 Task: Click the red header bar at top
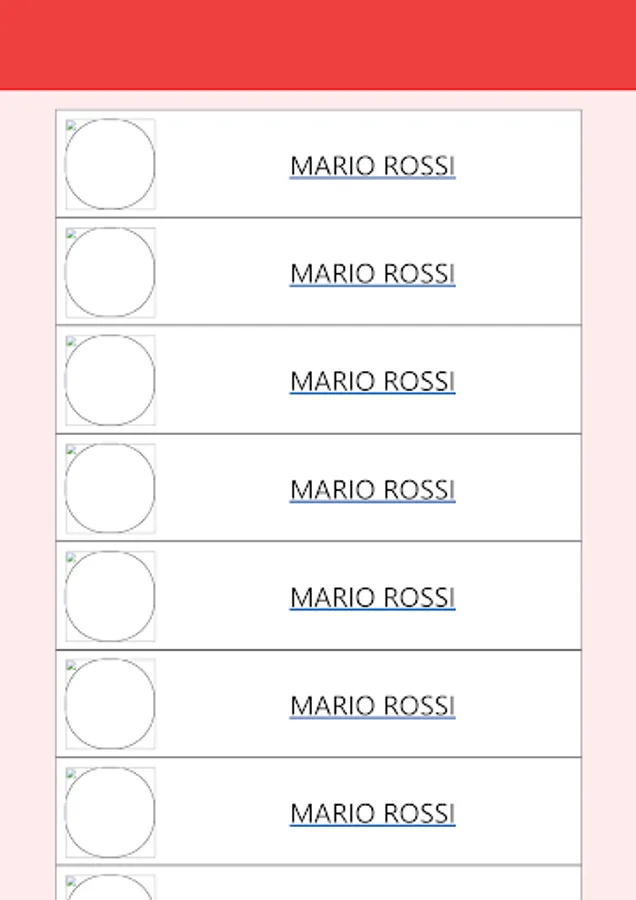tap(318, 45)
